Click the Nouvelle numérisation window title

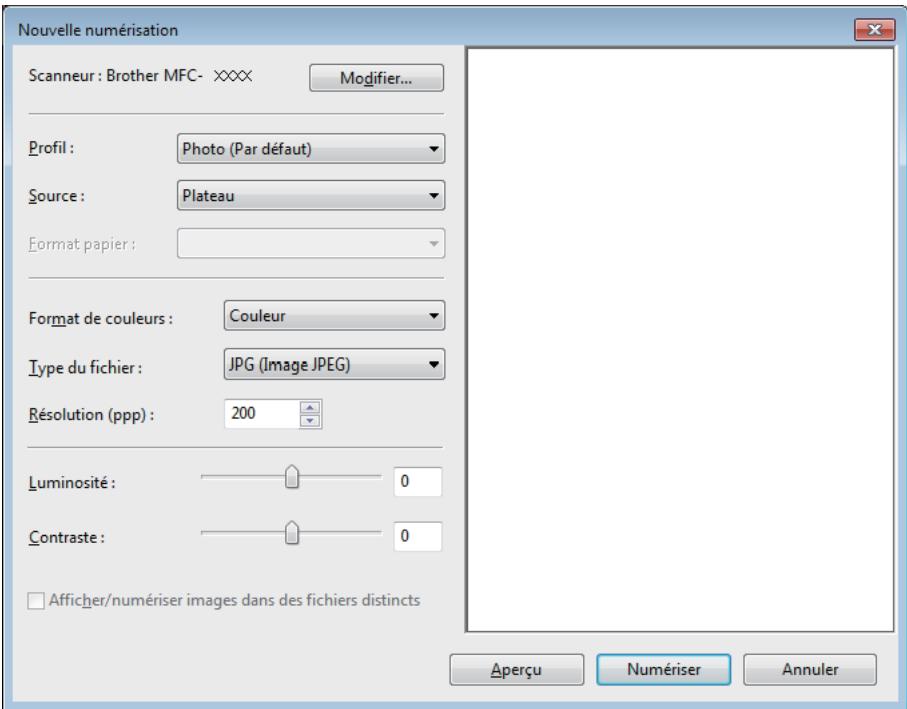point(98,30)
